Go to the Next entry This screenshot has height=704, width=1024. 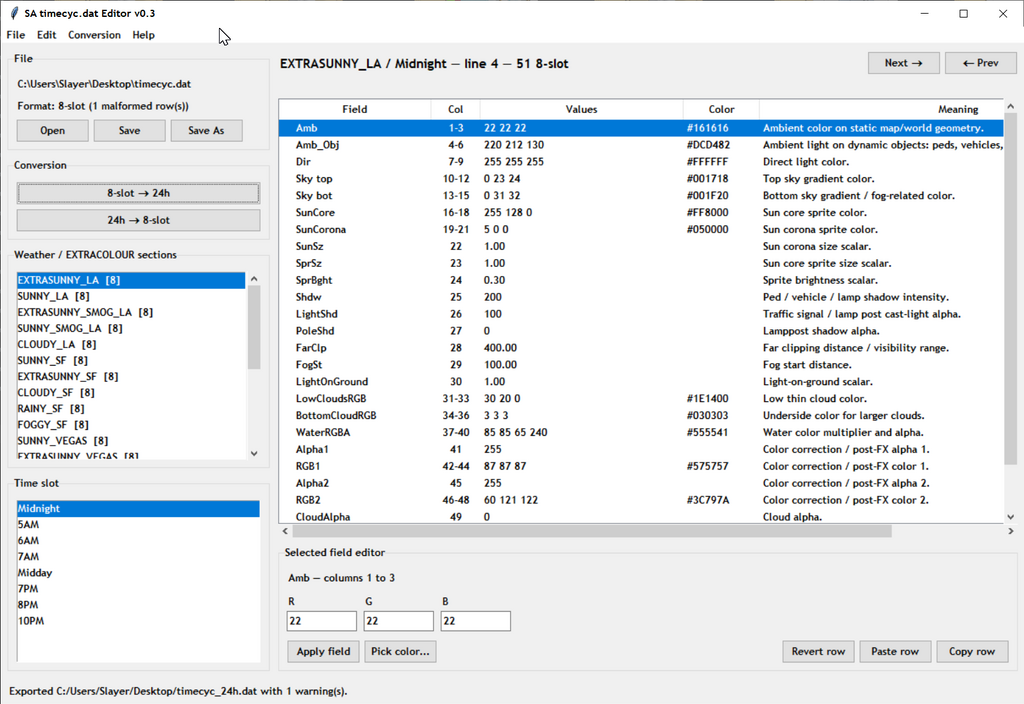(904, 63)
